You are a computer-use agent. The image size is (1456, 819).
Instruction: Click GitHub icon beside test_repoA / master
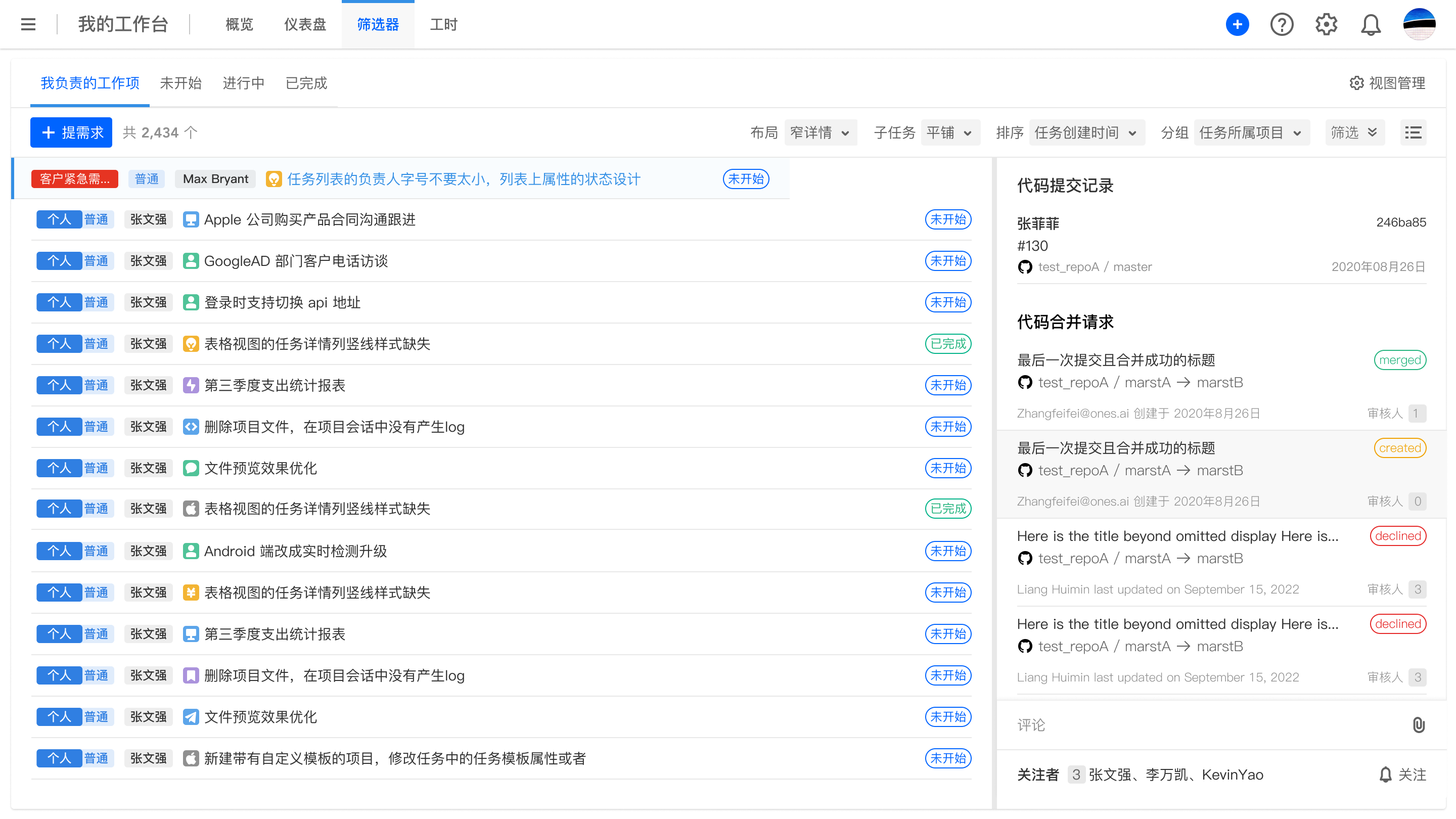[x=1025, y=267]
